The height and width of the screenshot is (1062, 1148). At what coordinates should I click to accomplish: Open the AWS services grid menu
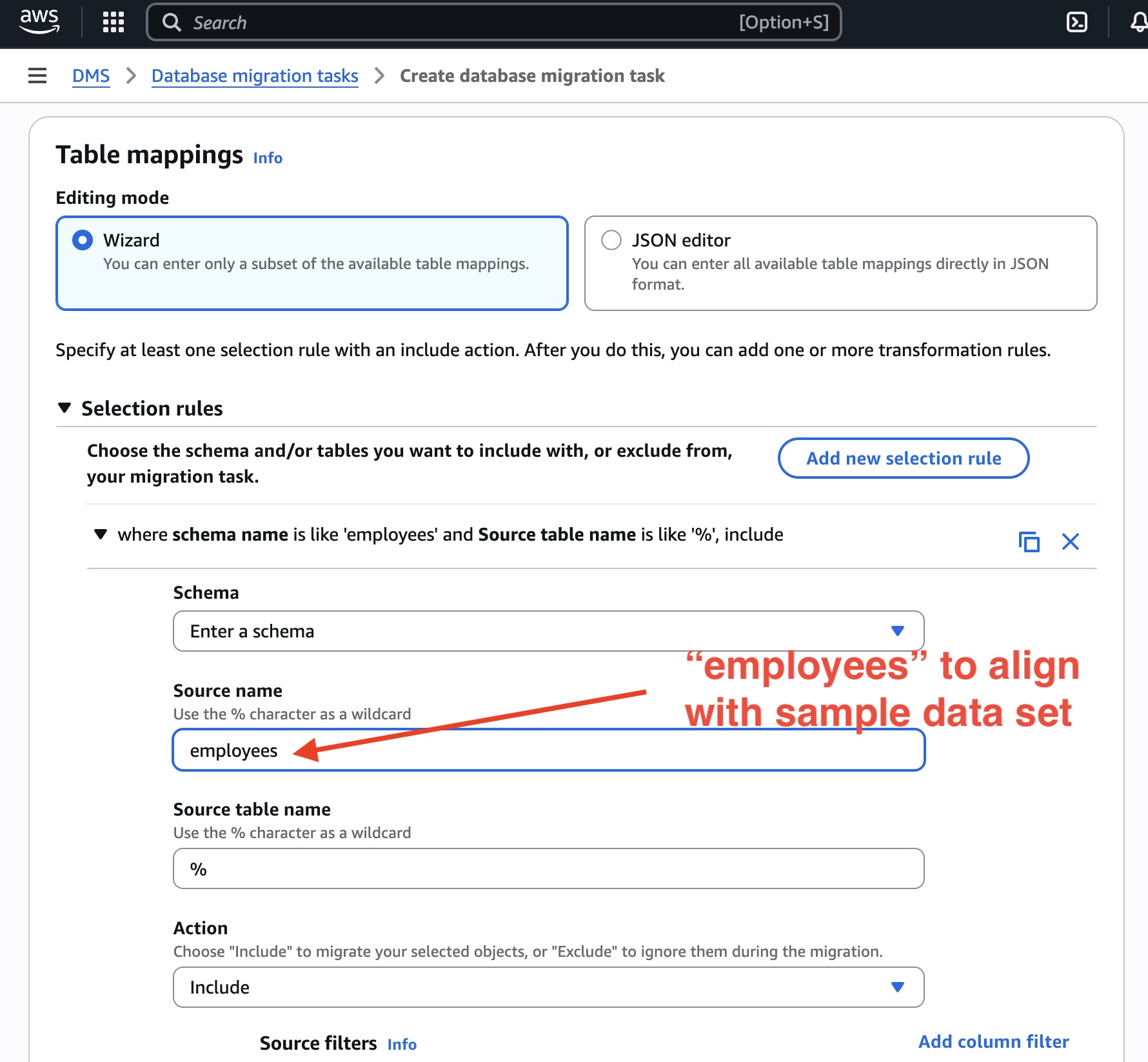[113, 22]
